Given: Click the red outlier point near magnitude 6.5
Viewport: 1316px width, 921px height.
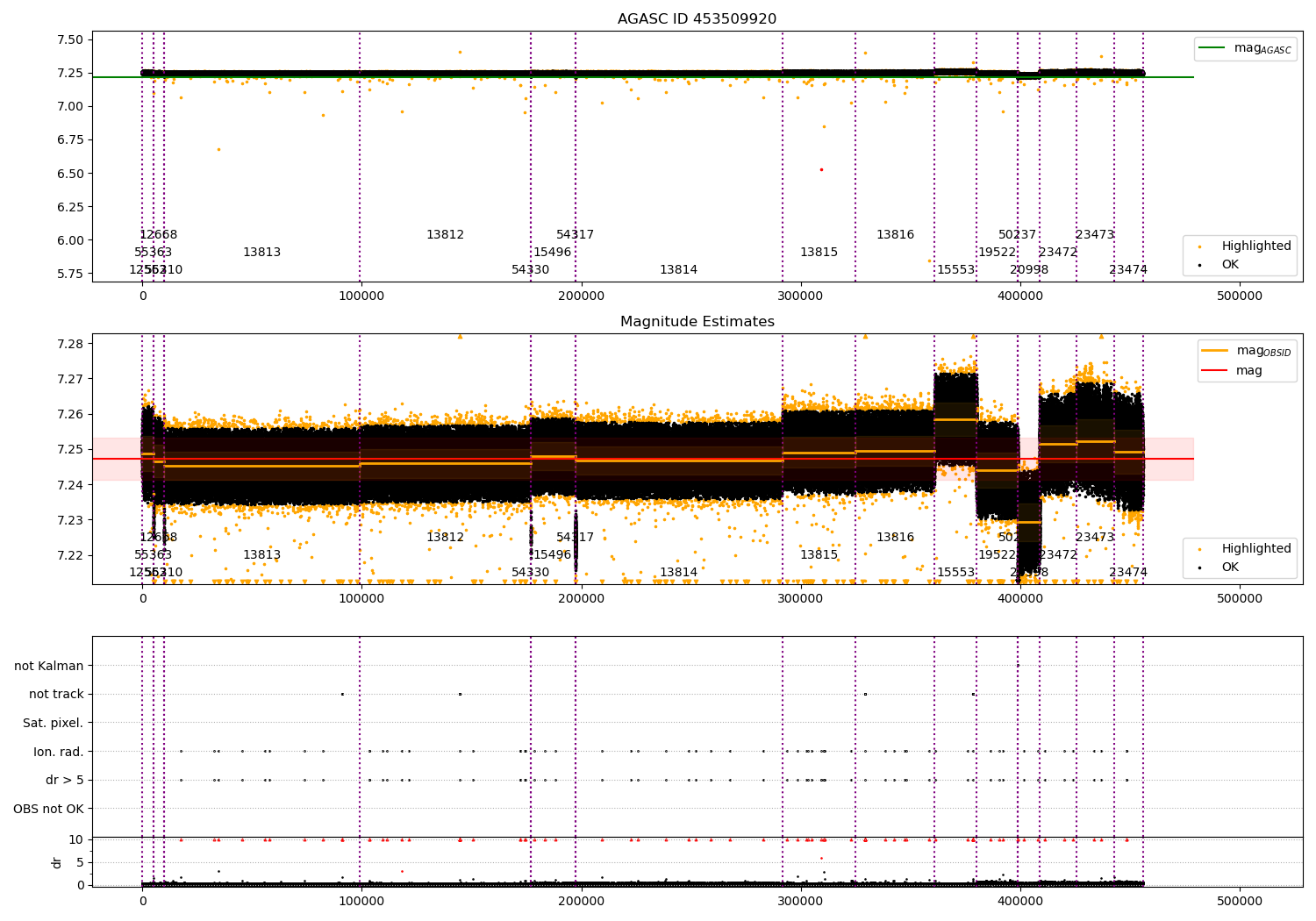Looking at the screenshot, I should 821,169.
